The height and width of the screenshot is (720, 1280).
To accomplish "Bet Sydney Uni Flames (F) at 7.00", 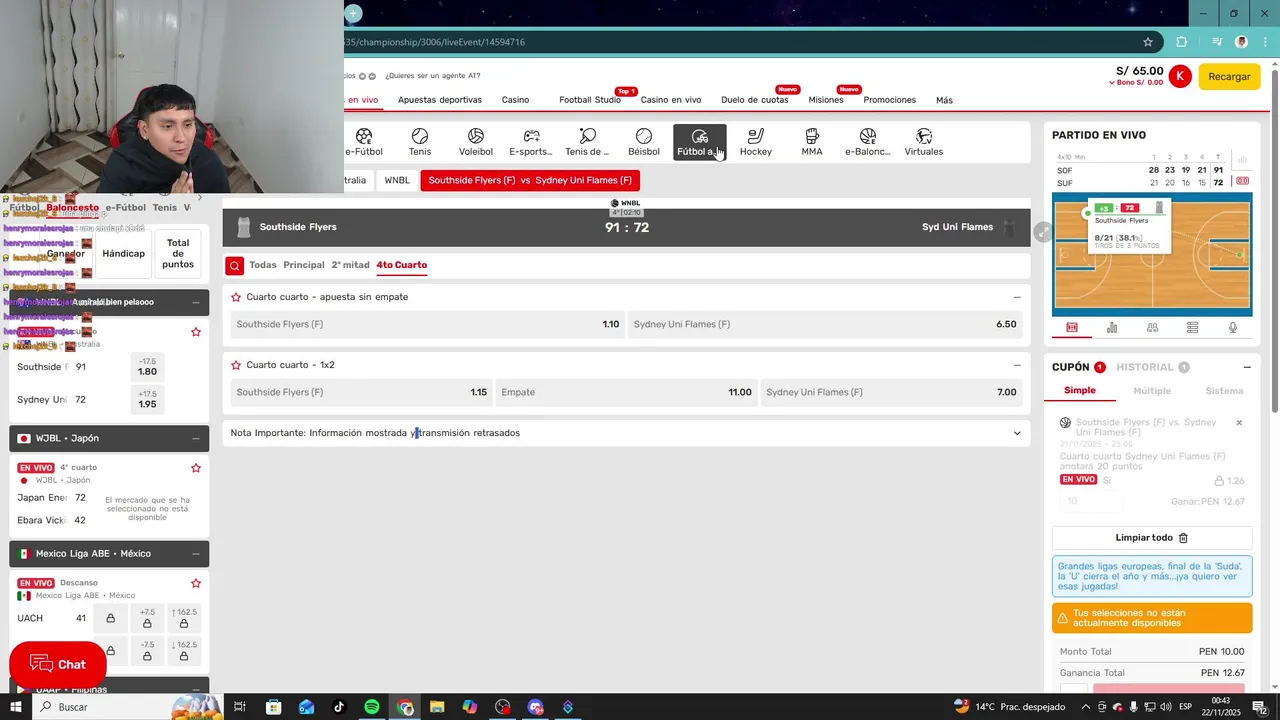I will (892, 392).
